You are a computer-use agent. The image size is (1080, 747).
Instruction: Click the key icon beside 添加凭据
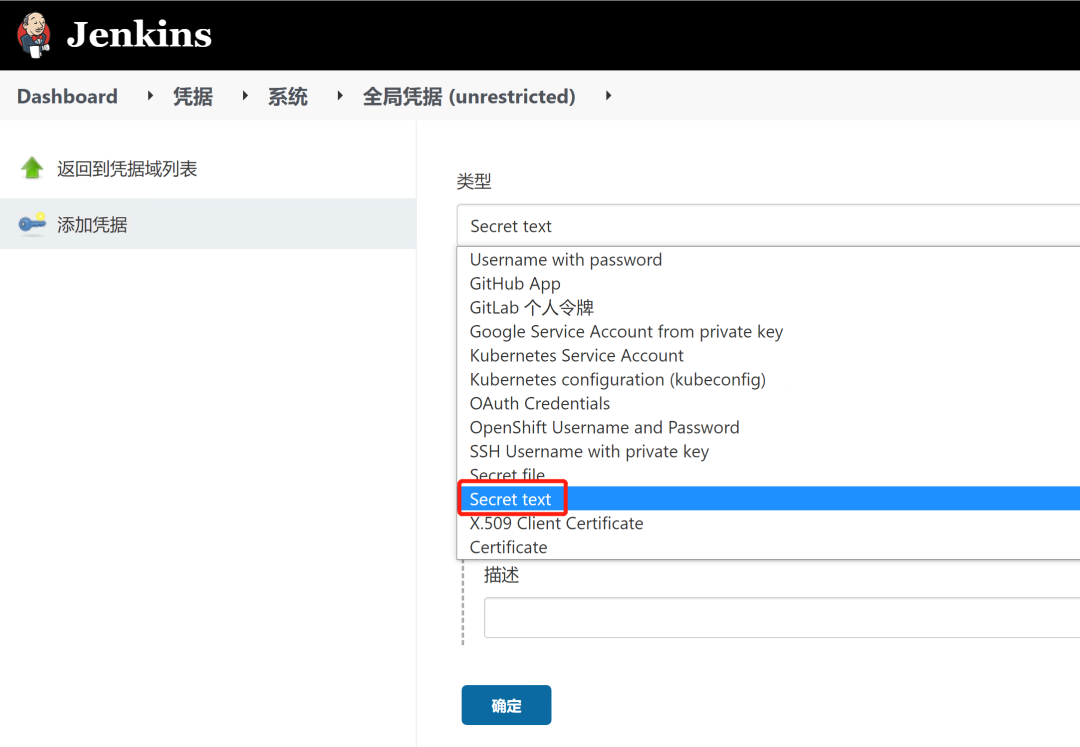click(32, 224)
